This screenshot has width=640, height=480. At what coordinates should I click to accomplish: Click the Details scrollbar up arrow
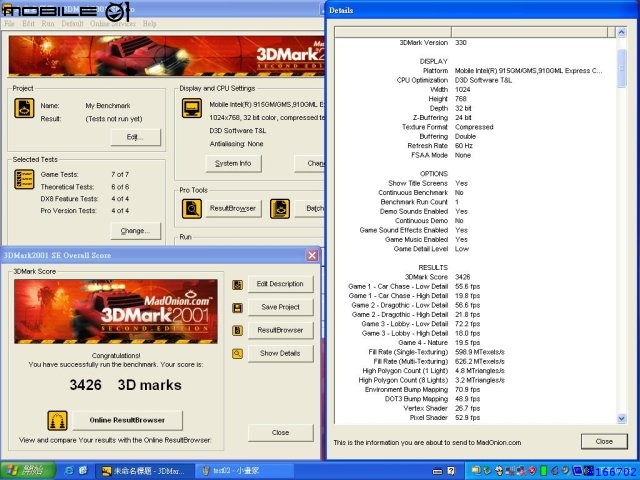pyautogui.click(x=622, y=32)
